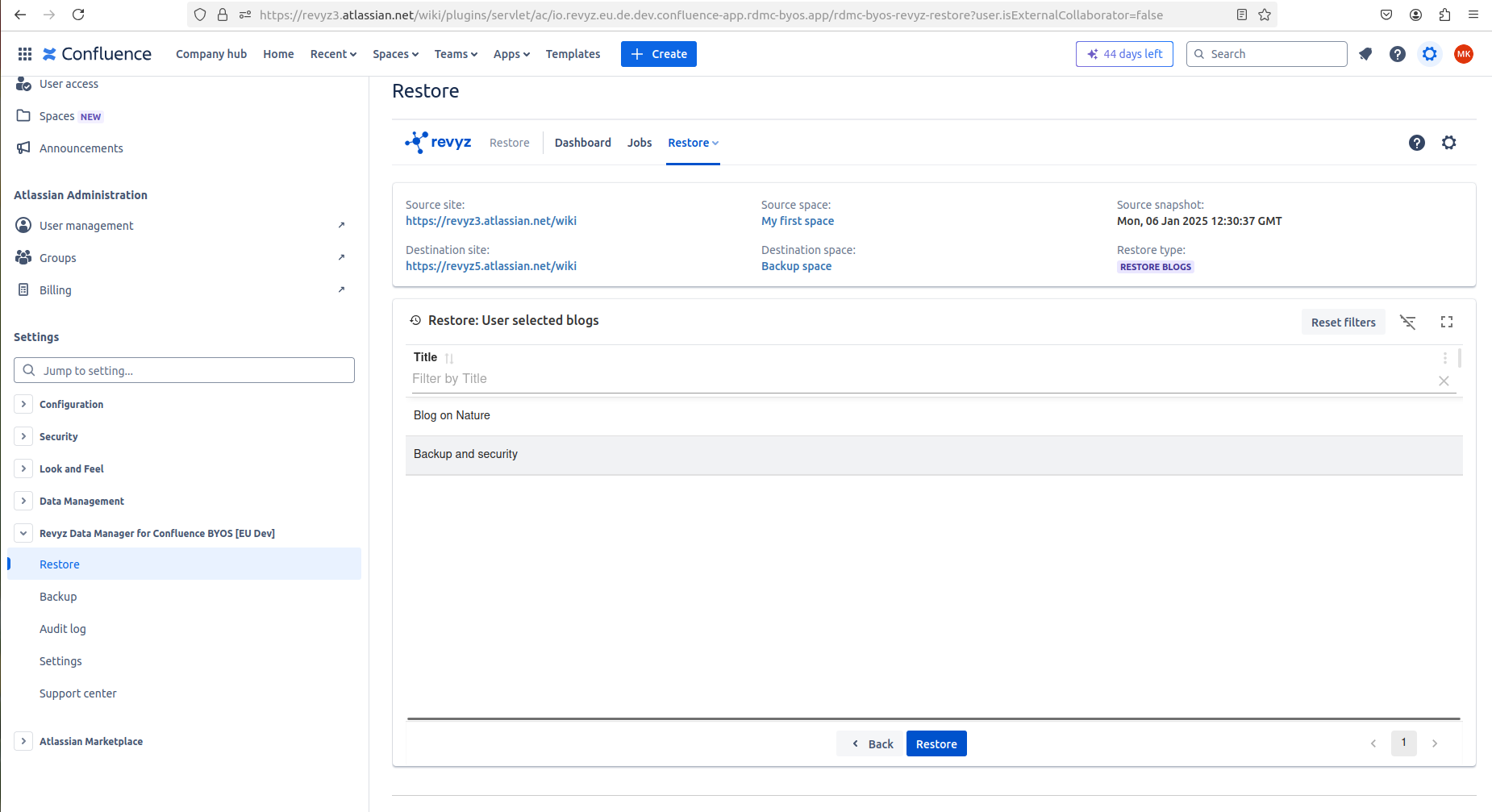Click the revyz logo
This screenshot has width=1492, height=812.
click(x=438, y=142)
